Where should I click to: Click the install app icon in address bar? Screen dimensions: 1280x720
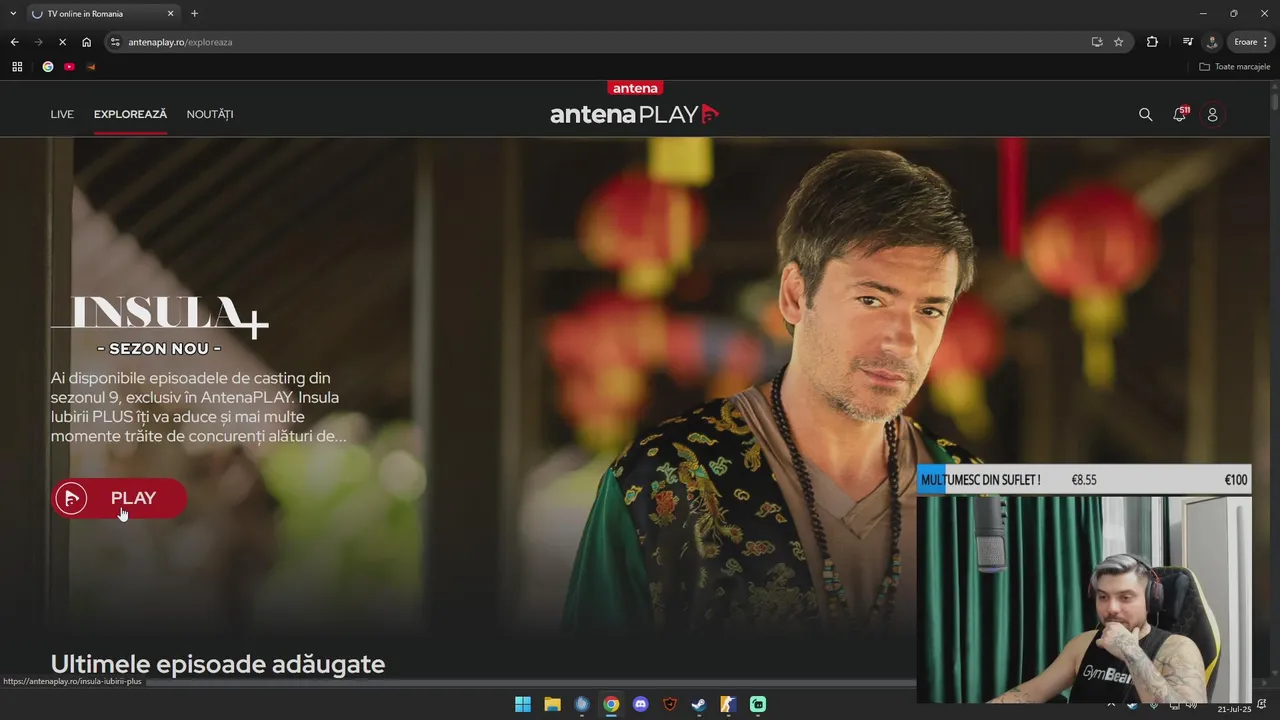click(1097, 42)
